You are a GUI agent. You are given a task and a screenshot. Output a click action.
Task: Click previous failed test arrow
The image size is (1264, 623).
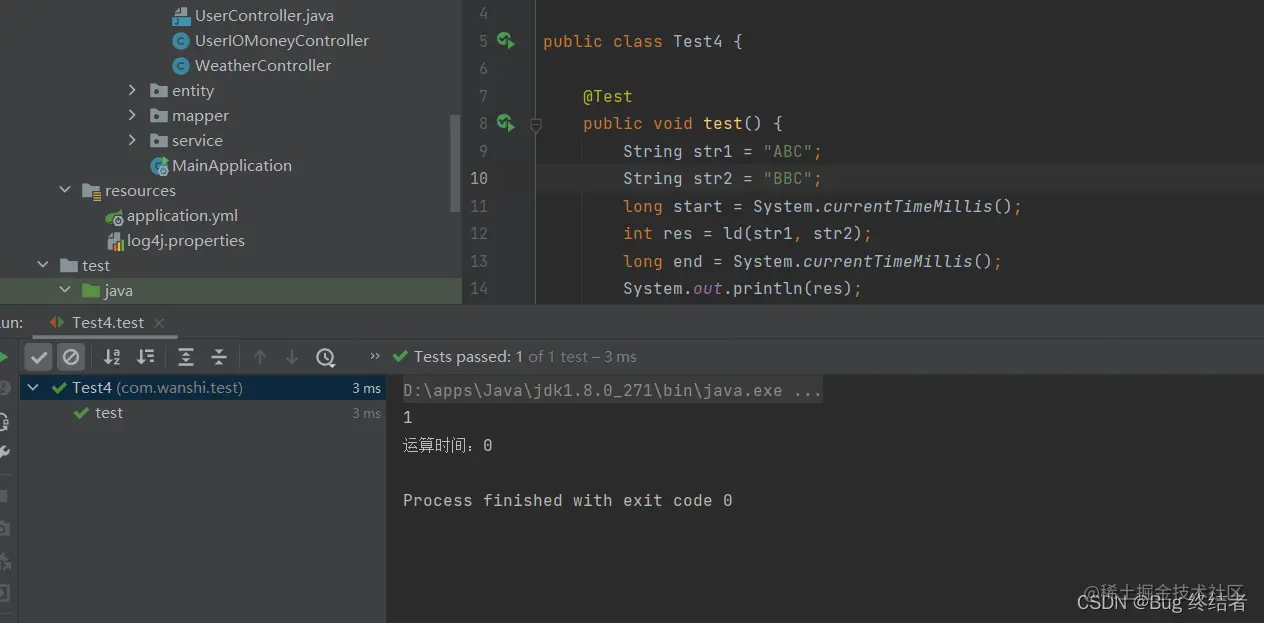(x=260, y=357)
